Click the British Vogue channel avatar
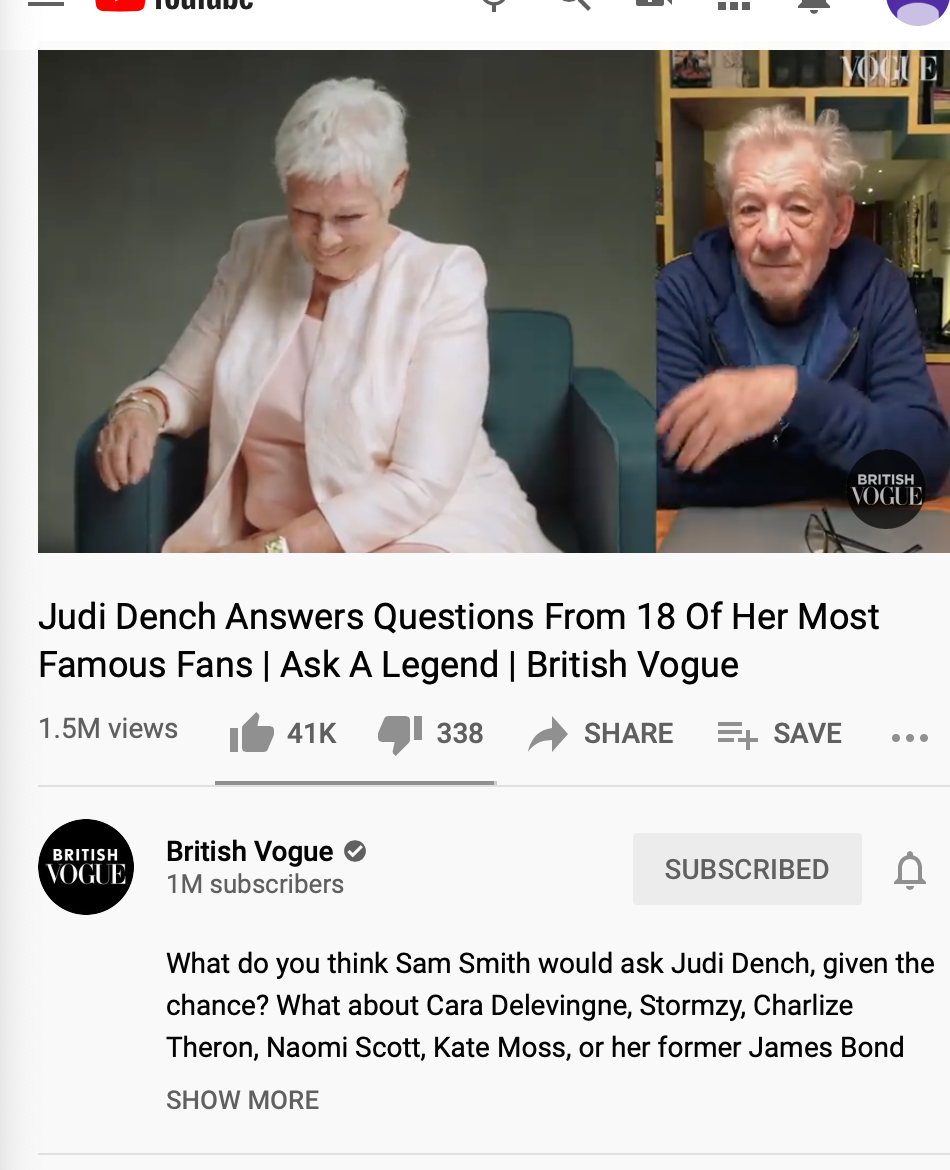This screenshot has width=950, height=1170. (86, 867)
